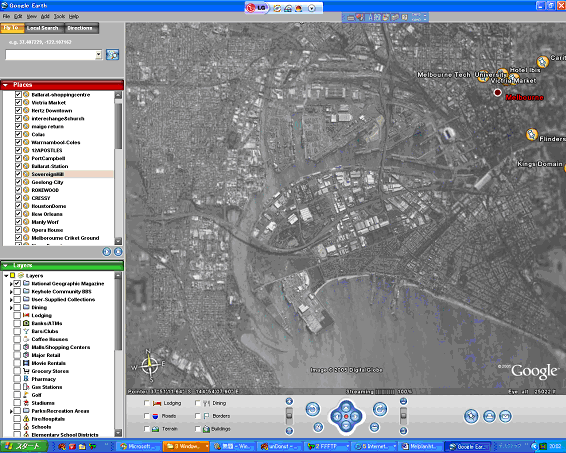Toggle the Borders checkbox in bottom control bar
This screenshot has height=453, width=566.
click(x=197, y=416)
